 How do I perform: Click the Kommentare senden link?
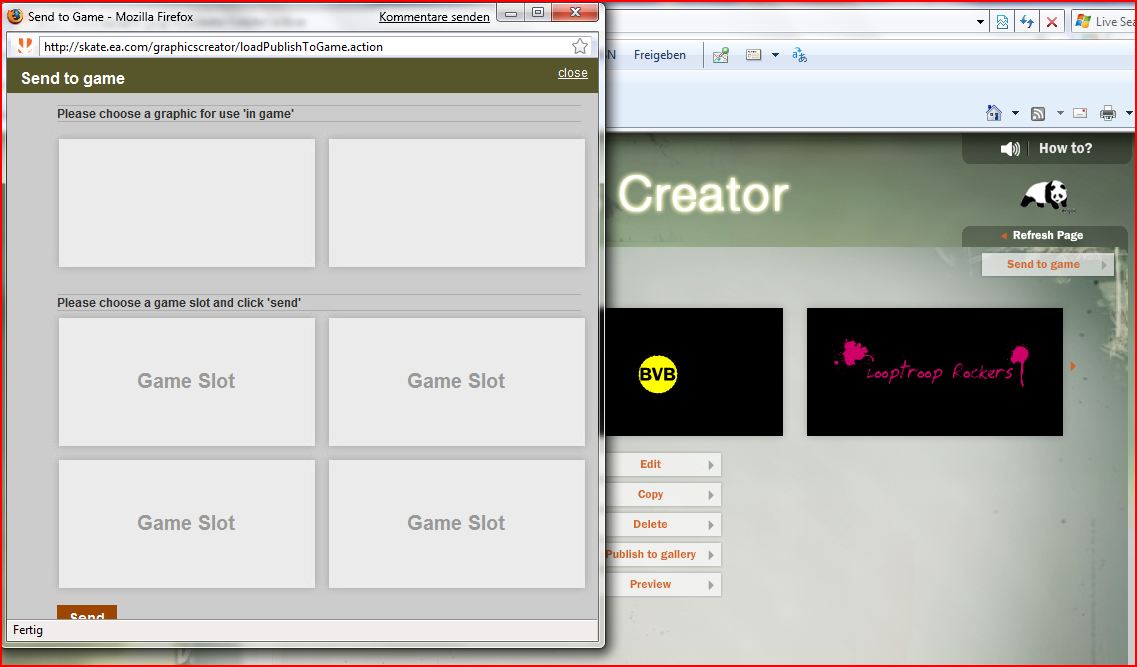[x=434, y=17]
